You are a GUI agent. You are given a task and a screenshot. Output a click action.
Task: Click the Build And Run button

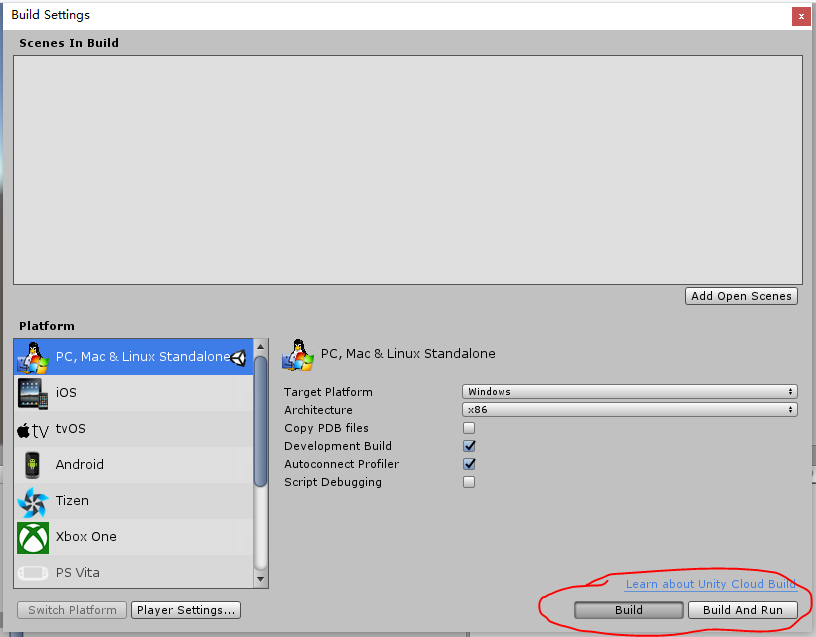pos(743,610)
